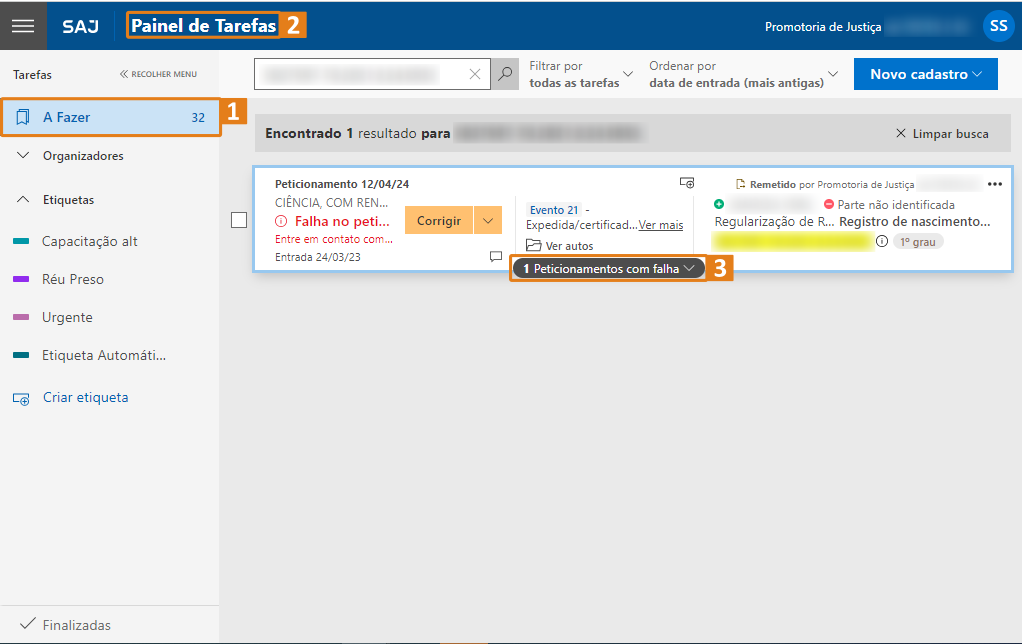Click the comment bubble icon on the task card
1022x644 pixels.
(495, 257)
